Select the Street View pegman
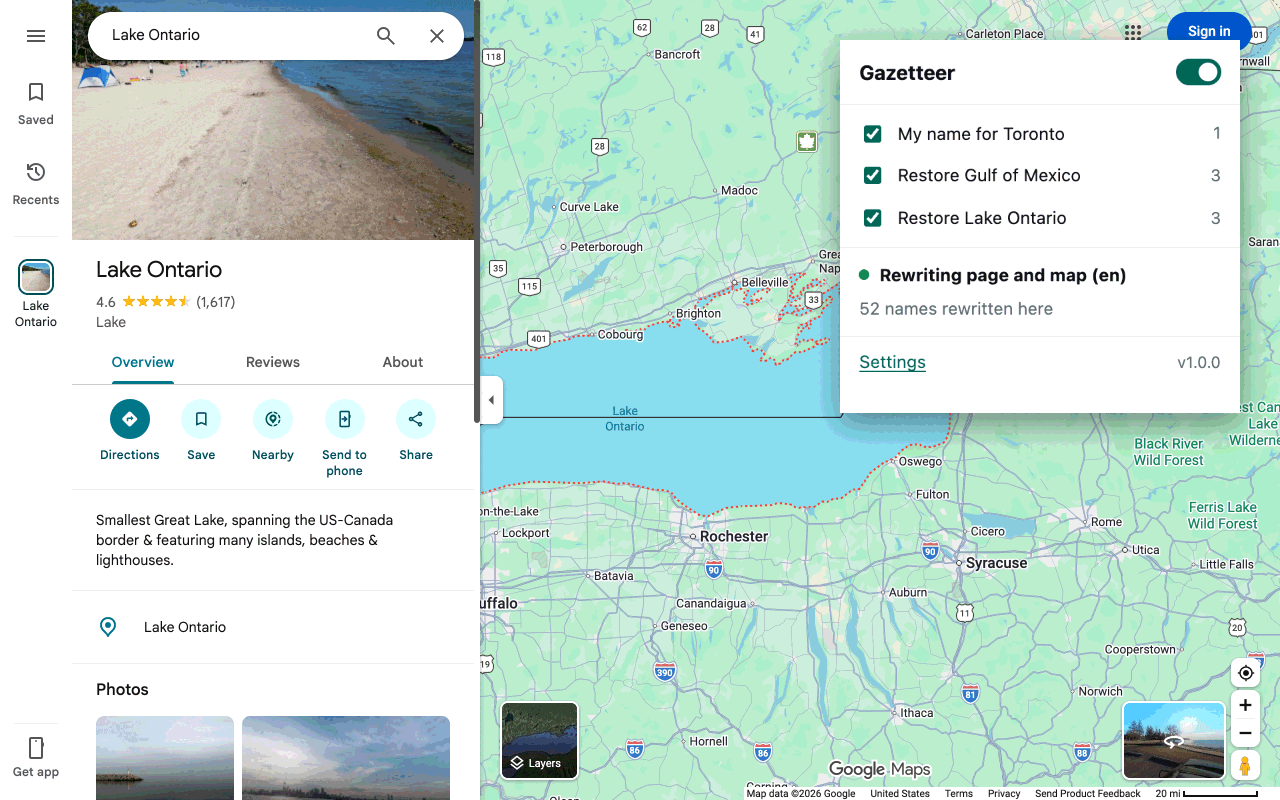Screen dimensions: 1280x800 pos(1245,766)
